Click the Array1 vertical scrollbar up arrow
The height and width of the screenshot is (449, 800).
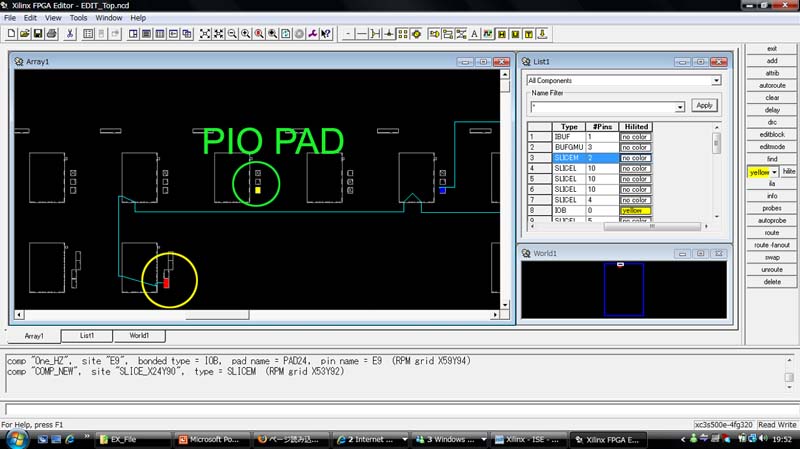click(505, 74)
